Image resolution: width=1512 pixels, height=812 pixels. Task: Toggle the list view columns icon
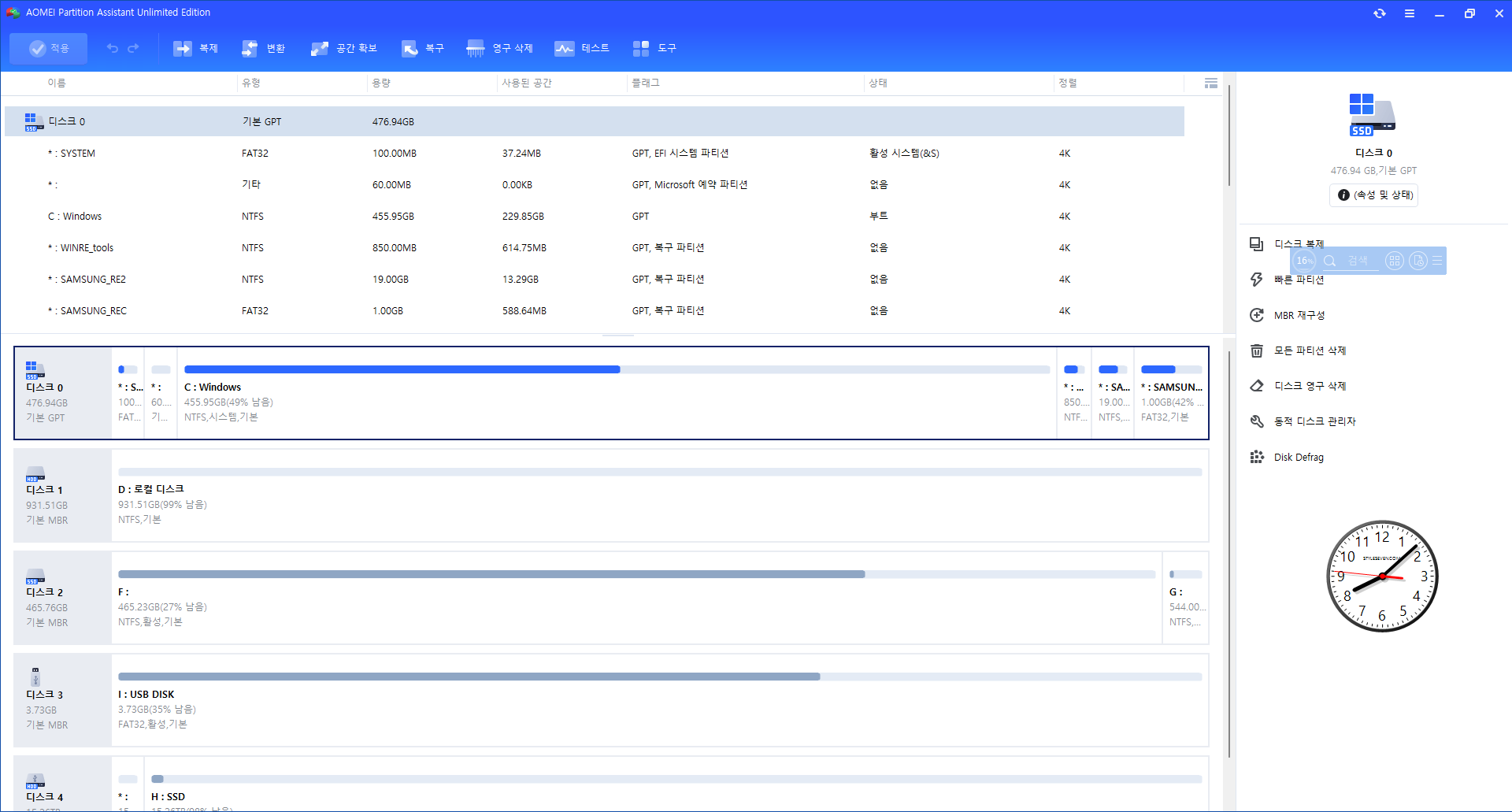click(x=1211, y=83)
